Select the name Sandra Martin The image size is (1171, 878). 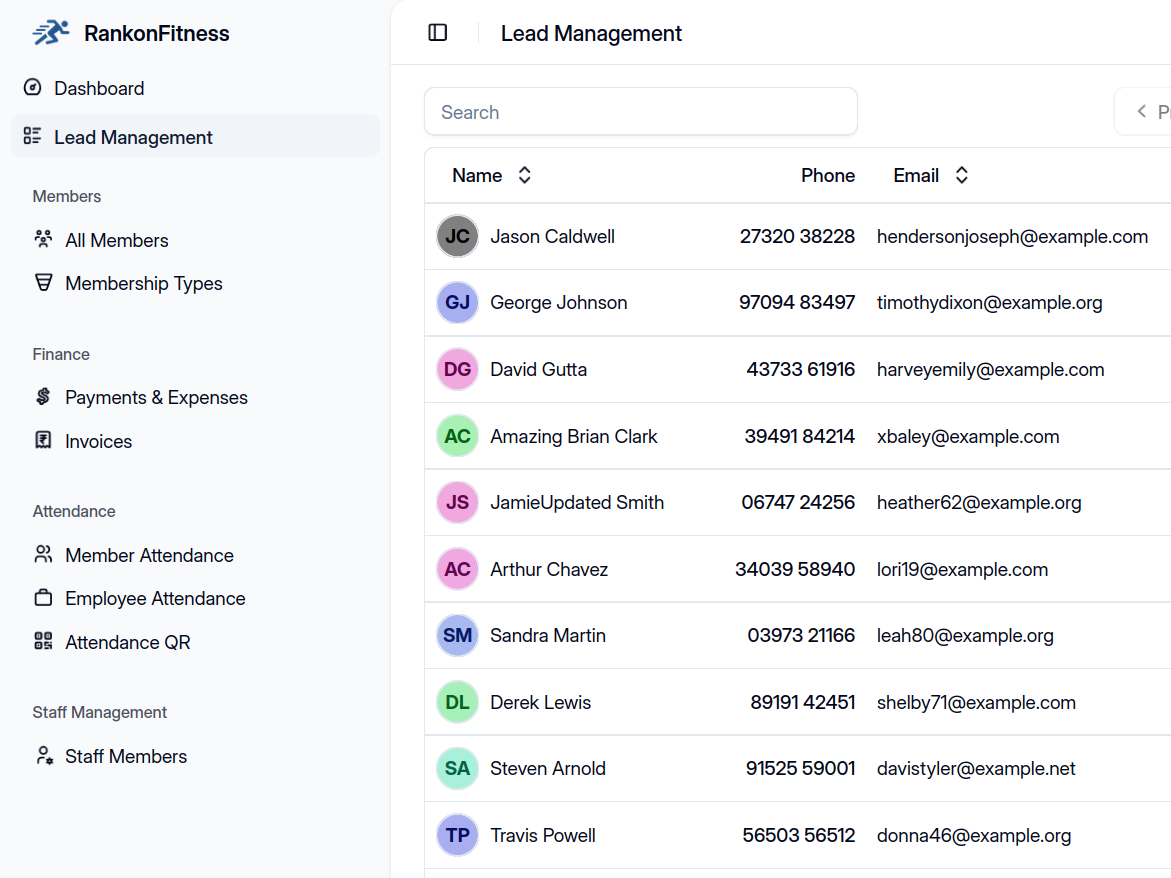click(548, 635)
